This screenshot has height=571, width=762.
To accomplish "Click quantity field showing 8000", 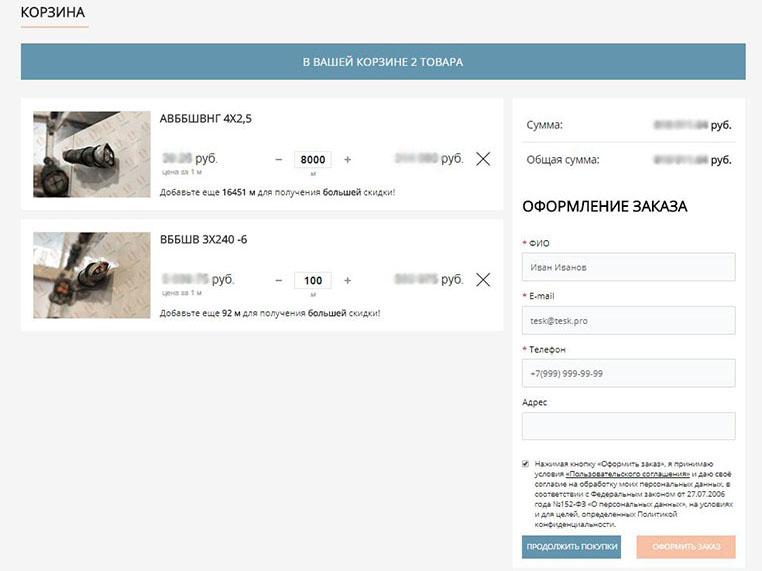I will click(x=313, y=160).
